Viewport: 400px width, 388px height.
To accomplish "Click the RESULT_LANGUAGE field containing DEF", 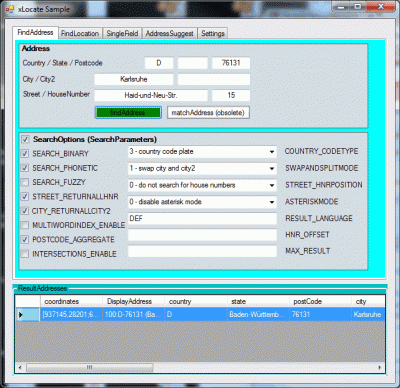I will (202, 219).
